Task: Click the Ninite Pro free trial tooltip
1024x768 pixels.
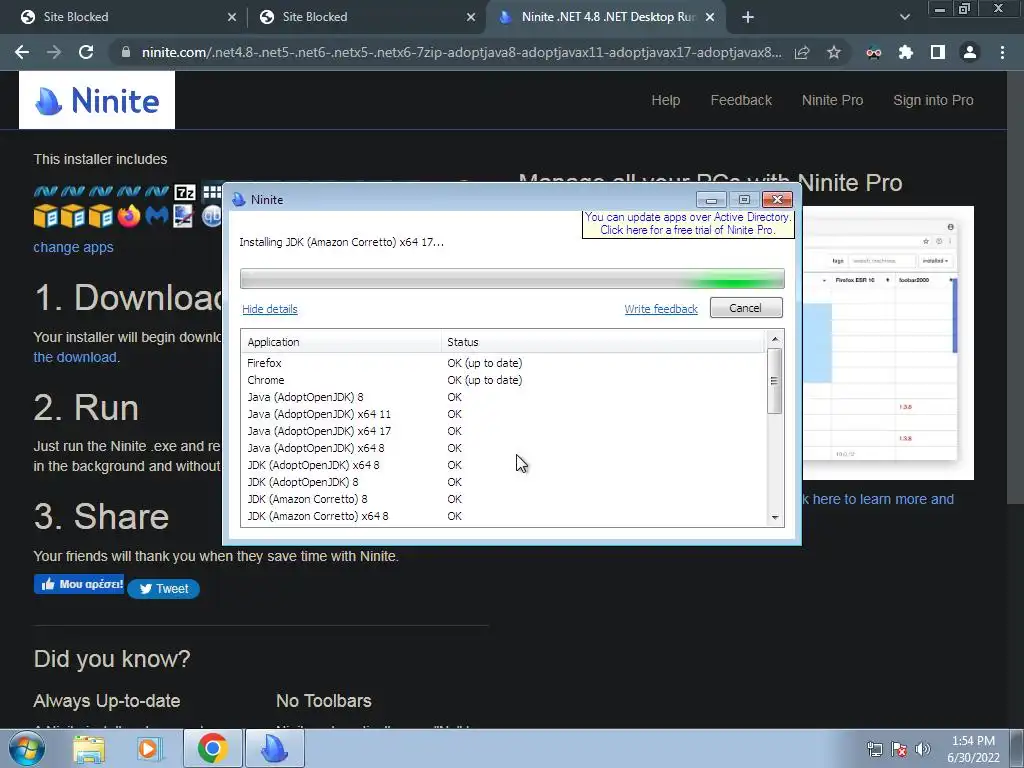Action: pyautogui.click(x=688, y=224)
